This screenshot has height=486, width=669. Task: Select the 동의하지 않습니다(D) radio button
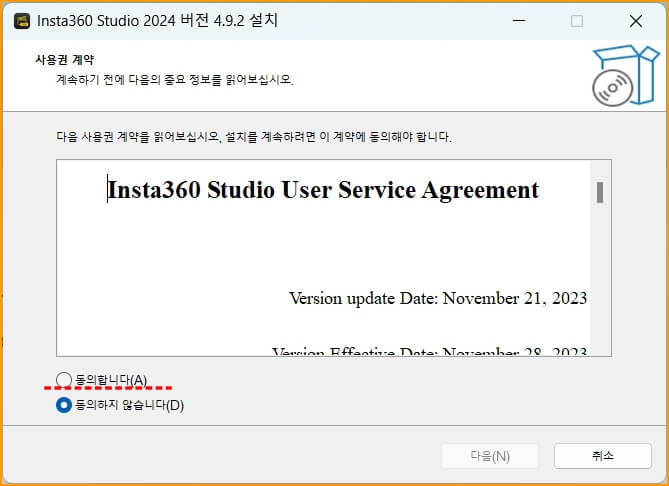click(64, 405)
